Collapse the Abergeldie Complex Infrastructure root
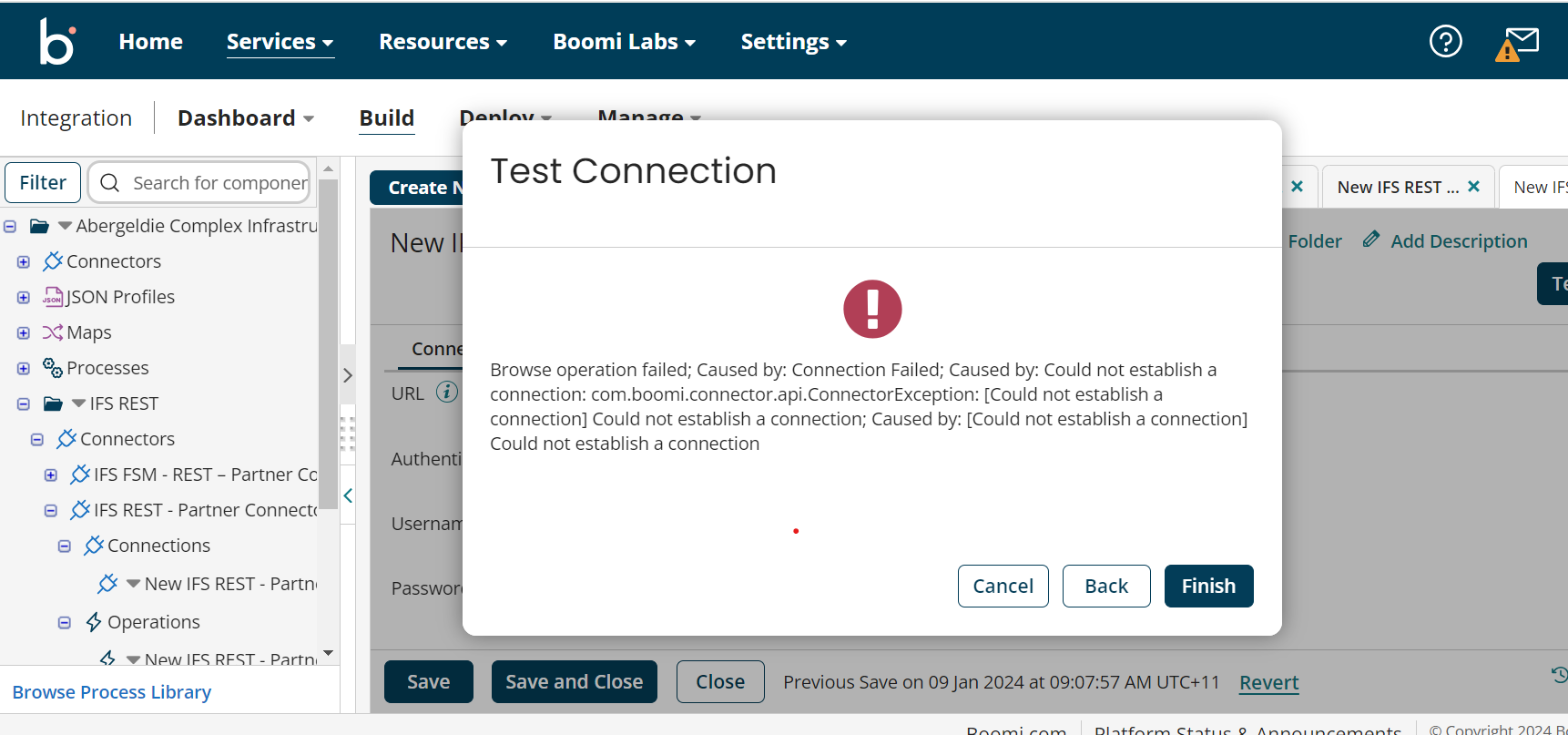This screenshot has width=1568, height=735. click(10, 226)
